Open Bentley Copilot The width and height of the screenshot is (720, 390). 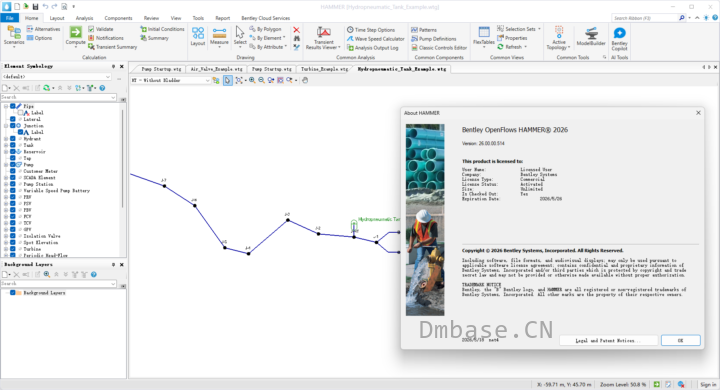(x=619, y=38)
